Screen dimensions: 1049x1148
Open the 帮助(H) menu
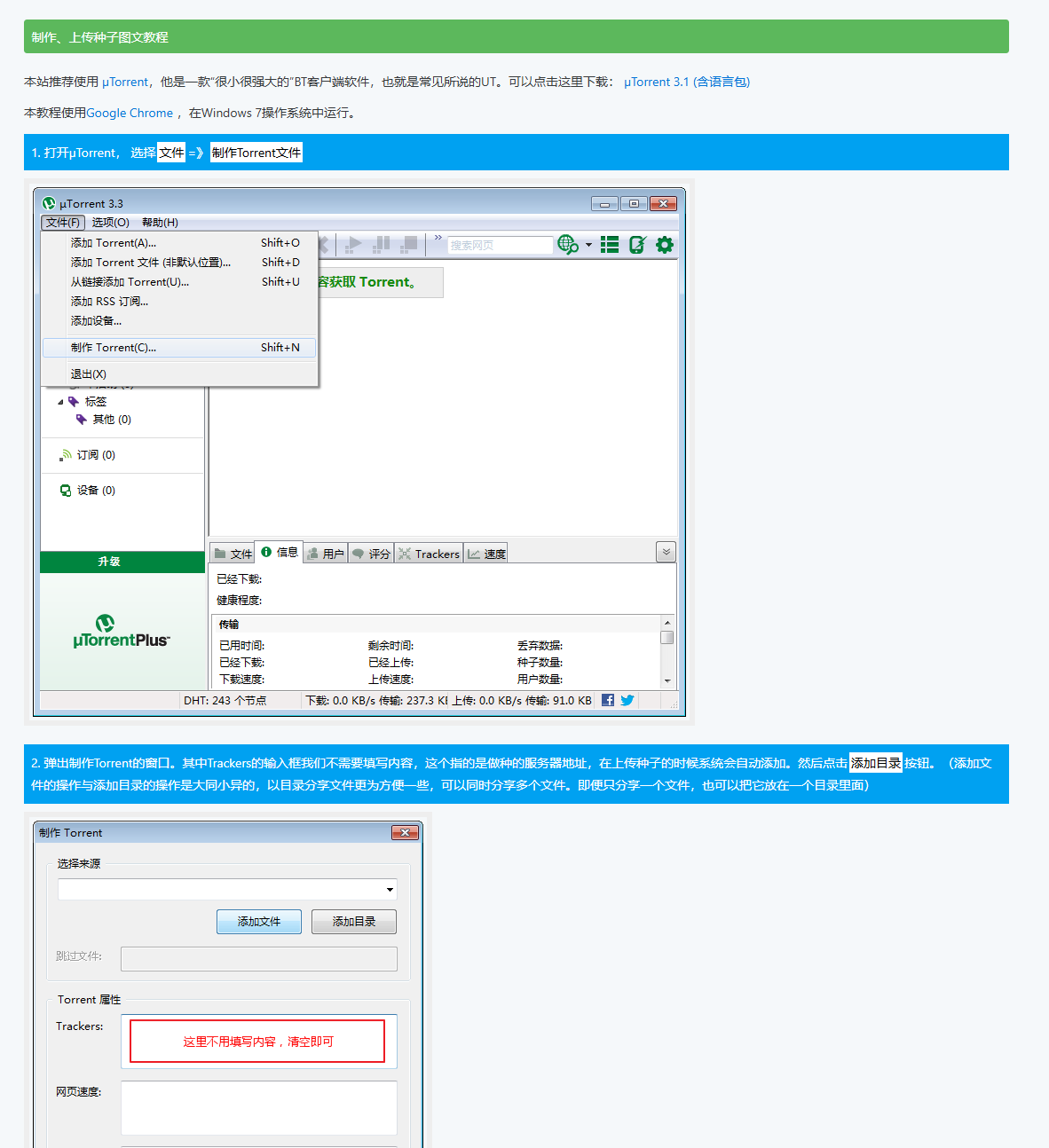pyautogui.click(x=160, y=223)
